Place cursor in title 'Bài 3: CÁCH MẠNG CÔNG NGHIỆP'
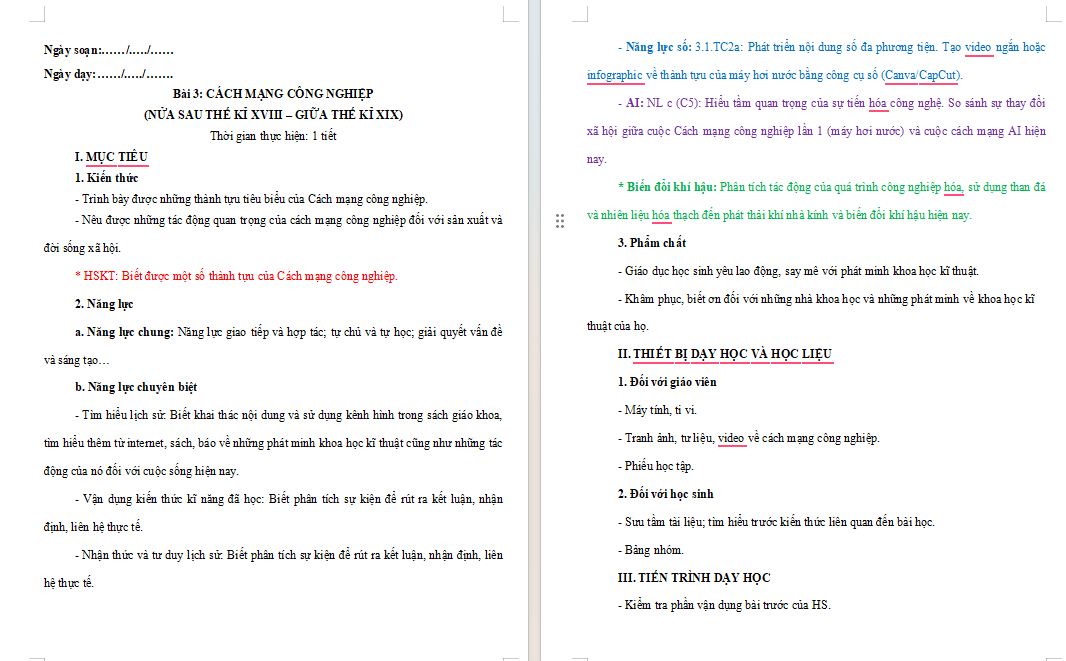1066x661 pixels. click(273, 94)
